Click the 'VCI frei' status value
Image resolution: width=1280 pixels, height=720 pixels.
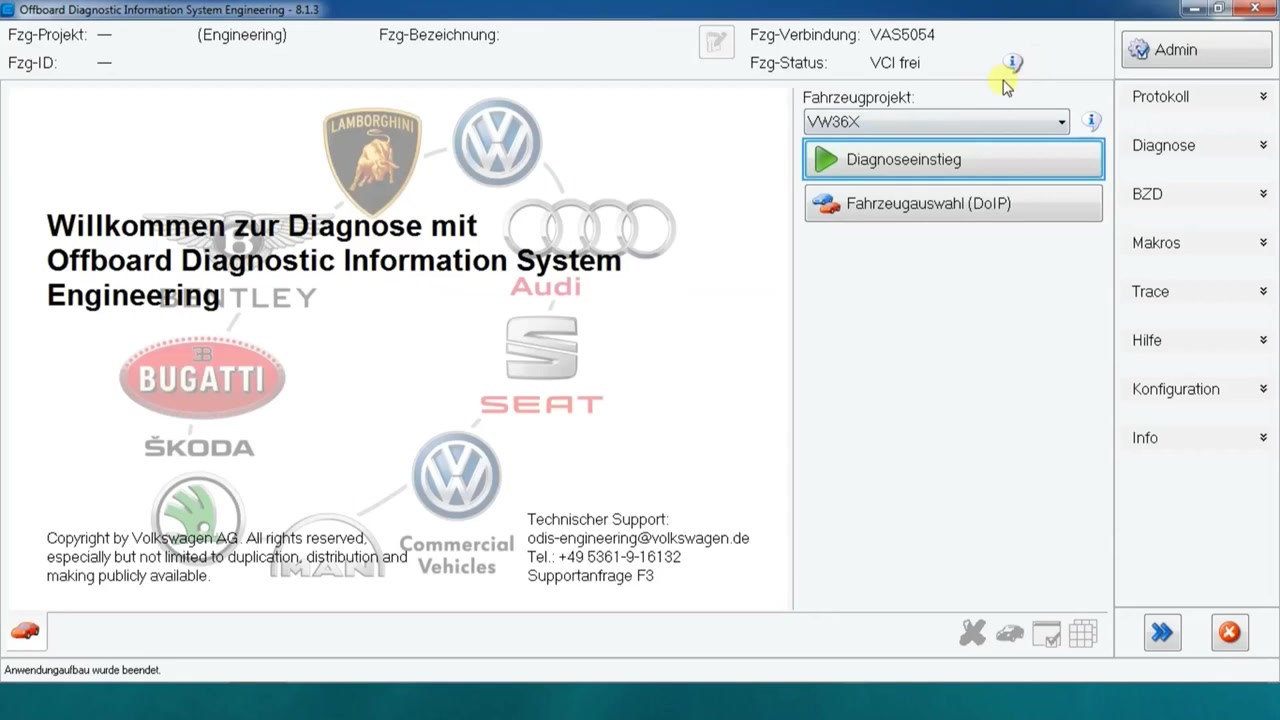coord(895,63)
